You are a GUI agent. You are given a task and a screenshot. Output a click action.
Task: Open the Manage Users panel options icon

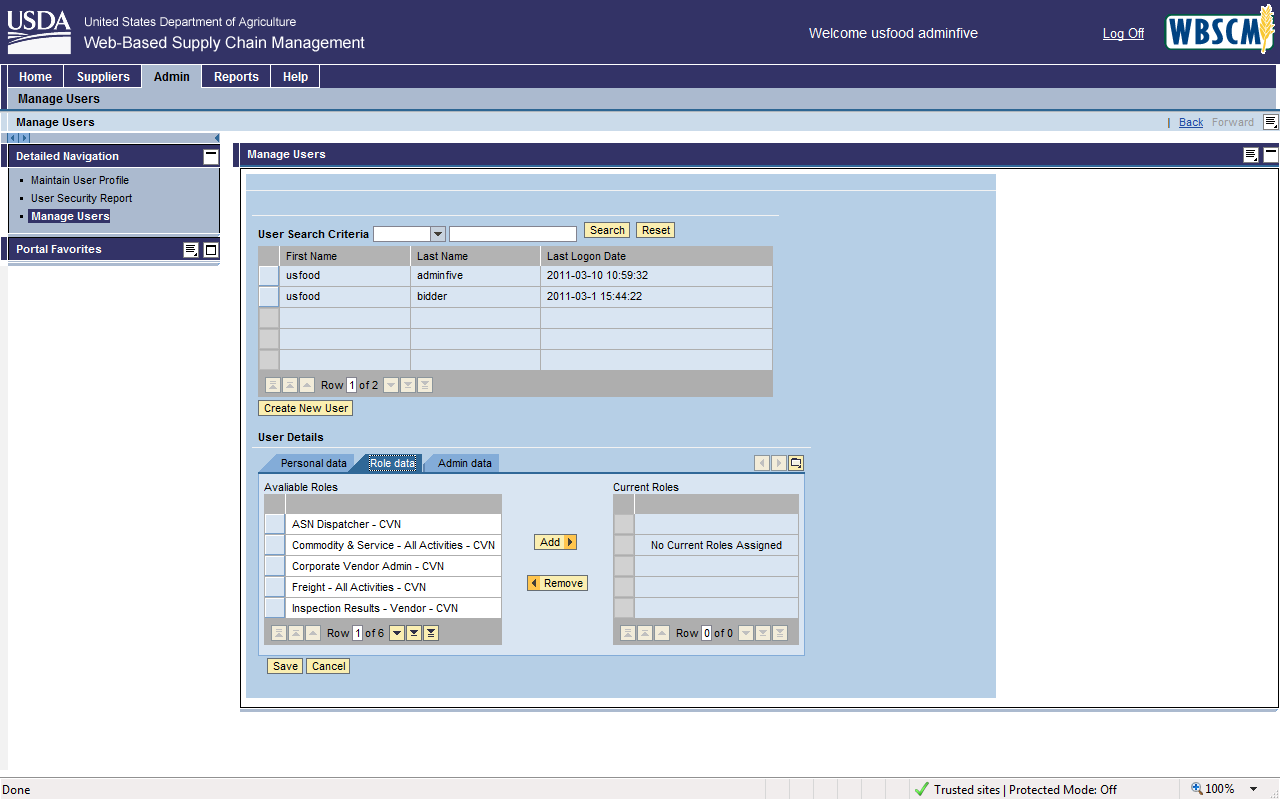1251,155
